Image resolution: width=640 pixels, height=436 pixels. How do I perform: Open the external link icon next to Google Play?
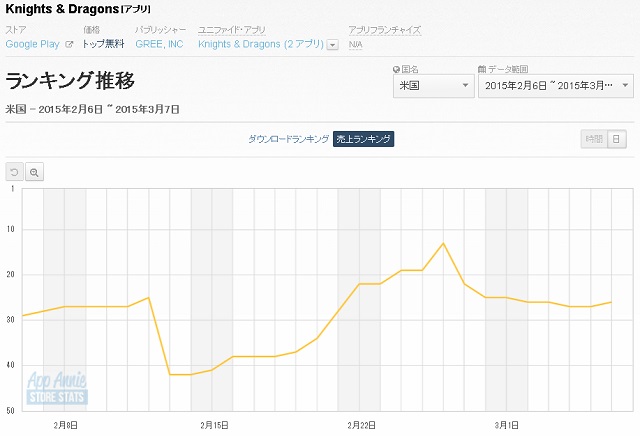pyautogui.click(x=69, y=44)
